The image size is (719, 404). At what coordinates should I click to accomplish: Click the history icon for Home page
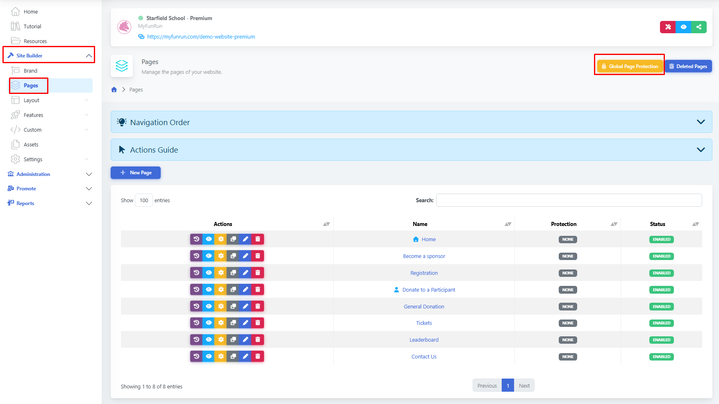pyautogui.click(x=197, y=239)
